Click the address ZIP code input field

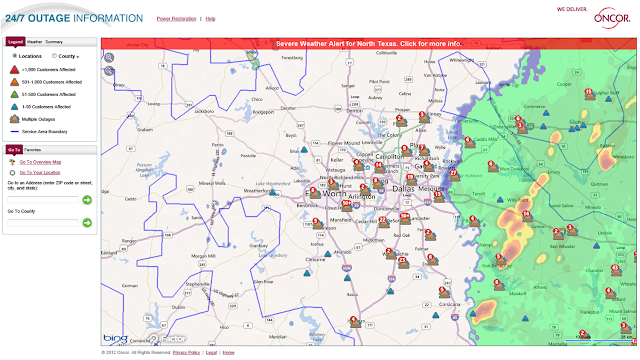point(43,200)
